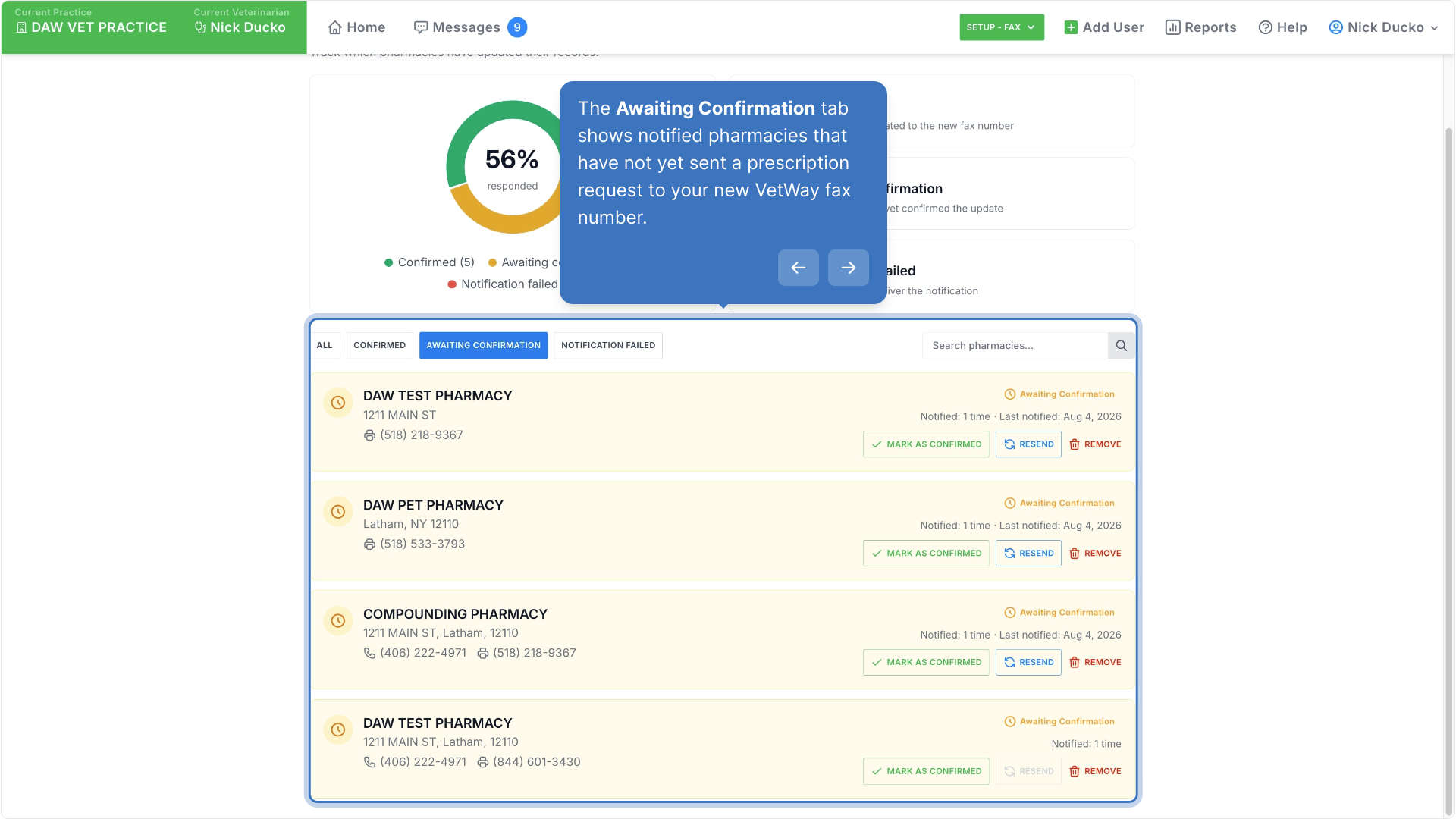
Task: Resend notification to DAW PET PHARMACY
Action: point(1028,554)
